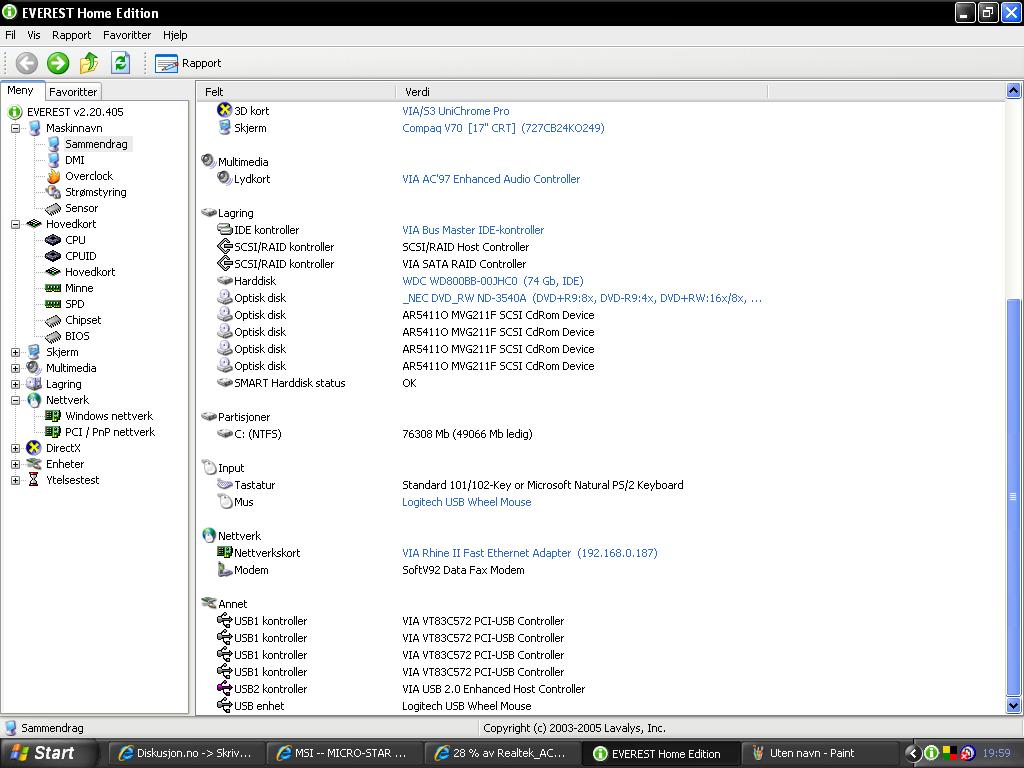This screenshot has width=1024, height=768.
Task: Click the Logitech USB Wheel Mouse link in Mus row
Action: point(467,502)
